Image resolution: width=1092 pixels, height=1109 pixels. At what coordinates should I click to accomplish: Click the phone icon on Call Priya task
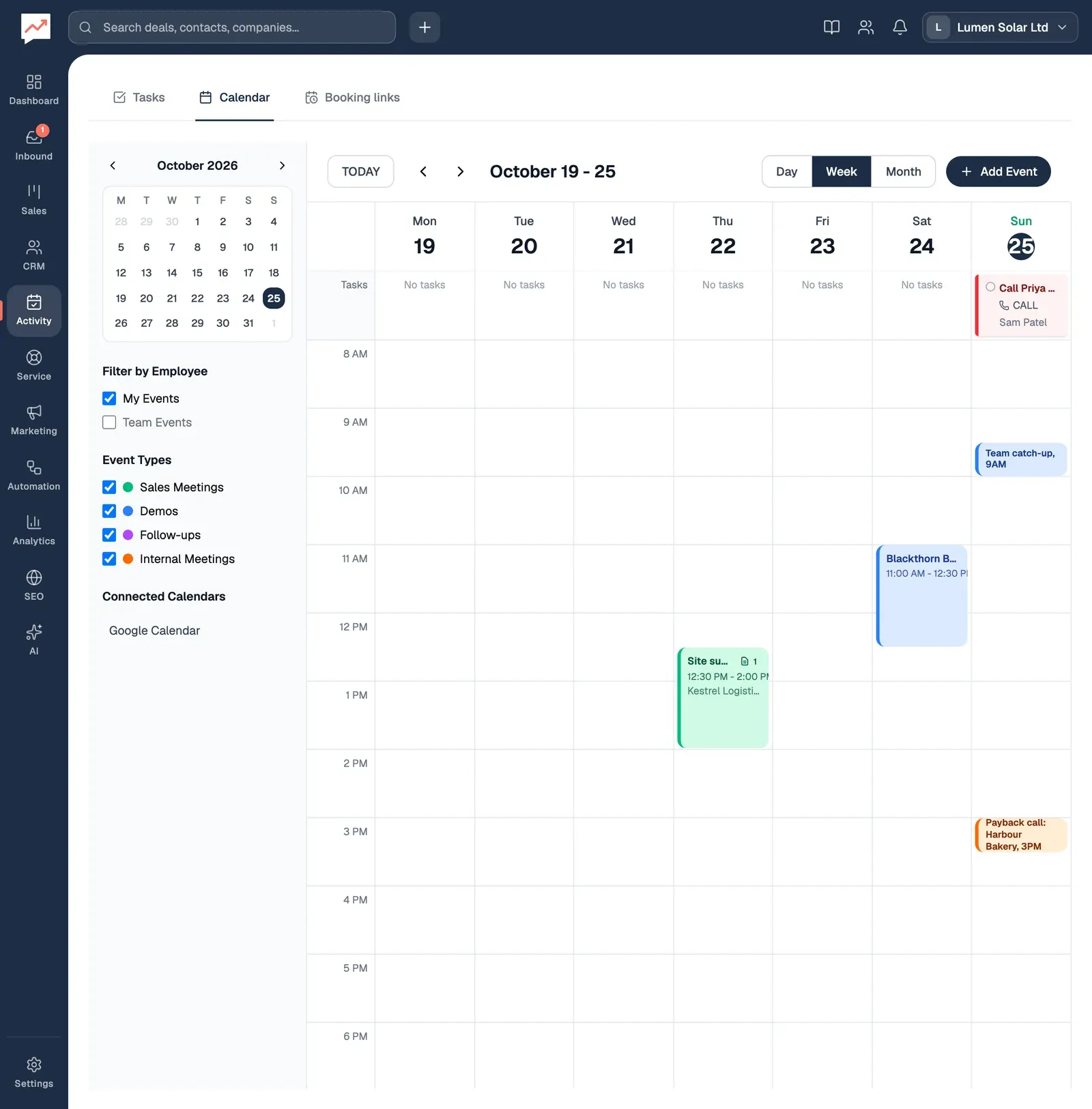point(1004,305)
